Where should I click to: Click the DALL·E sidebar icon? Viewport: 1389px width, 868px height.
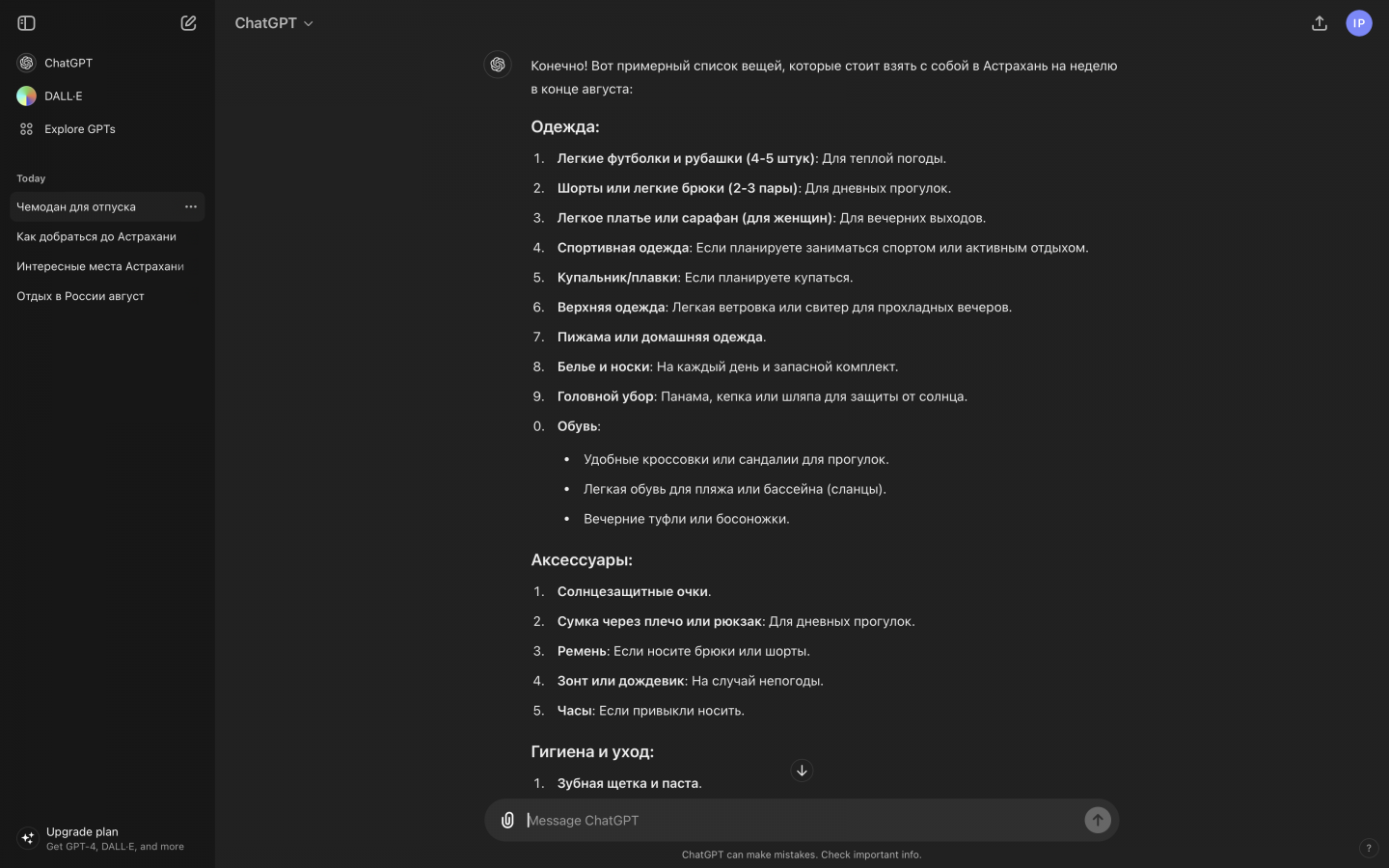[27, 95]
